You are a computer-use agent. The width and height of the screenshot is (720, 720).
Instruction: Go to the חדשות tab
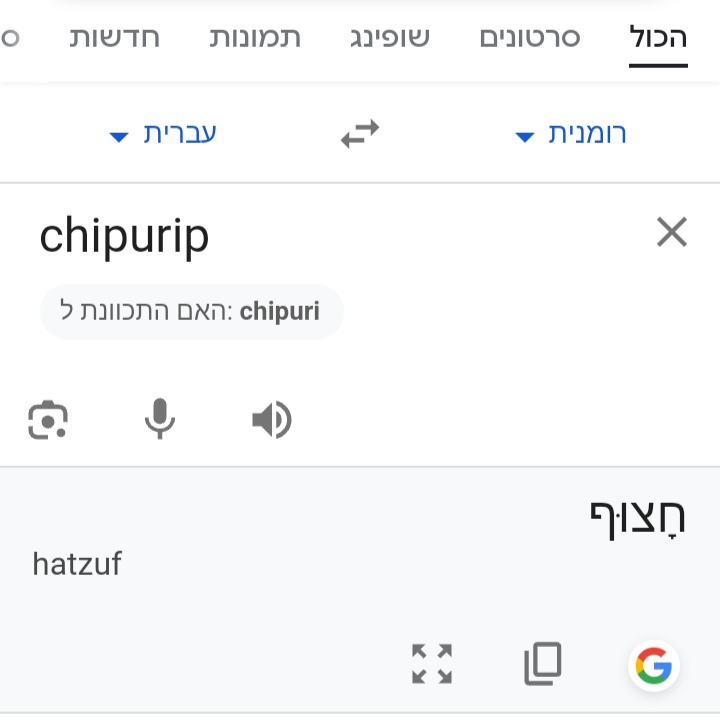[115, 38]
